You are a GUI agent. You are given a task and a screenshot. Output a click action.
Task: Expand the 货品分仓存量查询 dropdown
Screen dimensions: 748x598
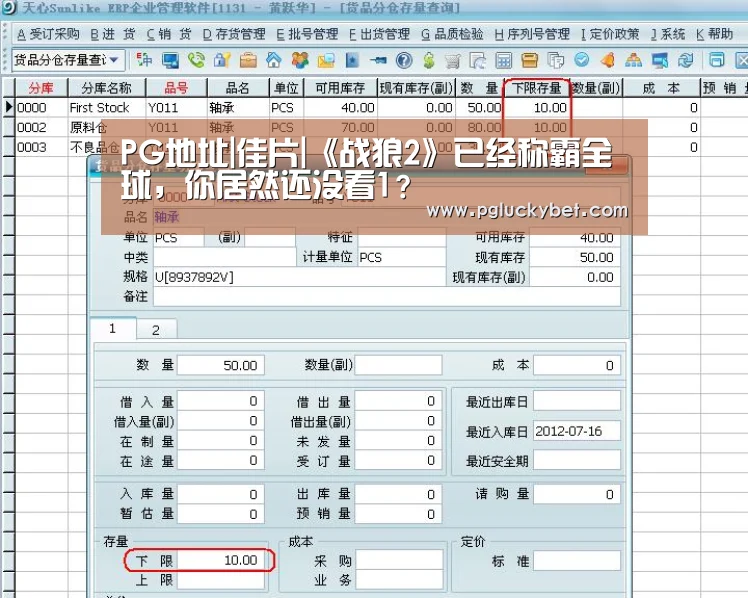114,60
